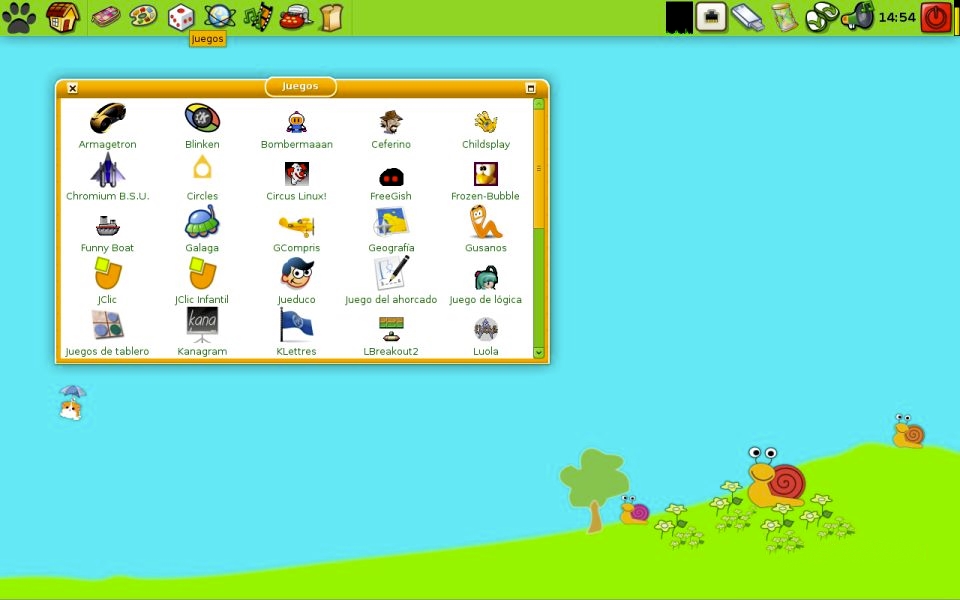Open the green chain links tray icon
The image size is (960, 600).
tap(821, 17)
